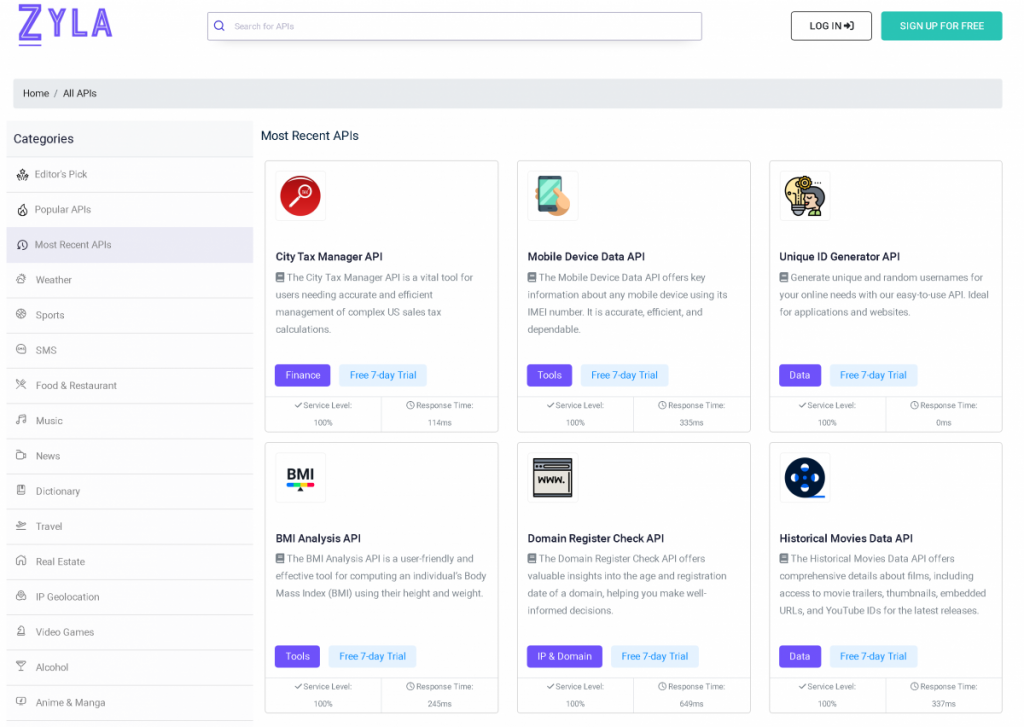Click the Weather category icon

pos(22,280)
